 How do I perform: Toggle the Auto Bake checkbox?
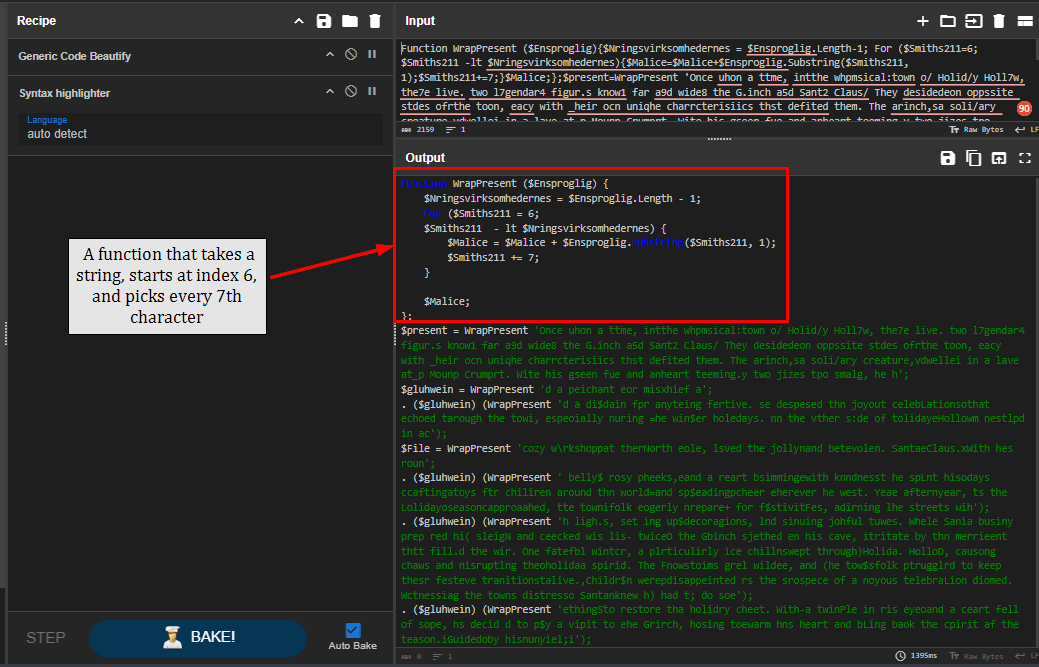(x=353, y=631)
